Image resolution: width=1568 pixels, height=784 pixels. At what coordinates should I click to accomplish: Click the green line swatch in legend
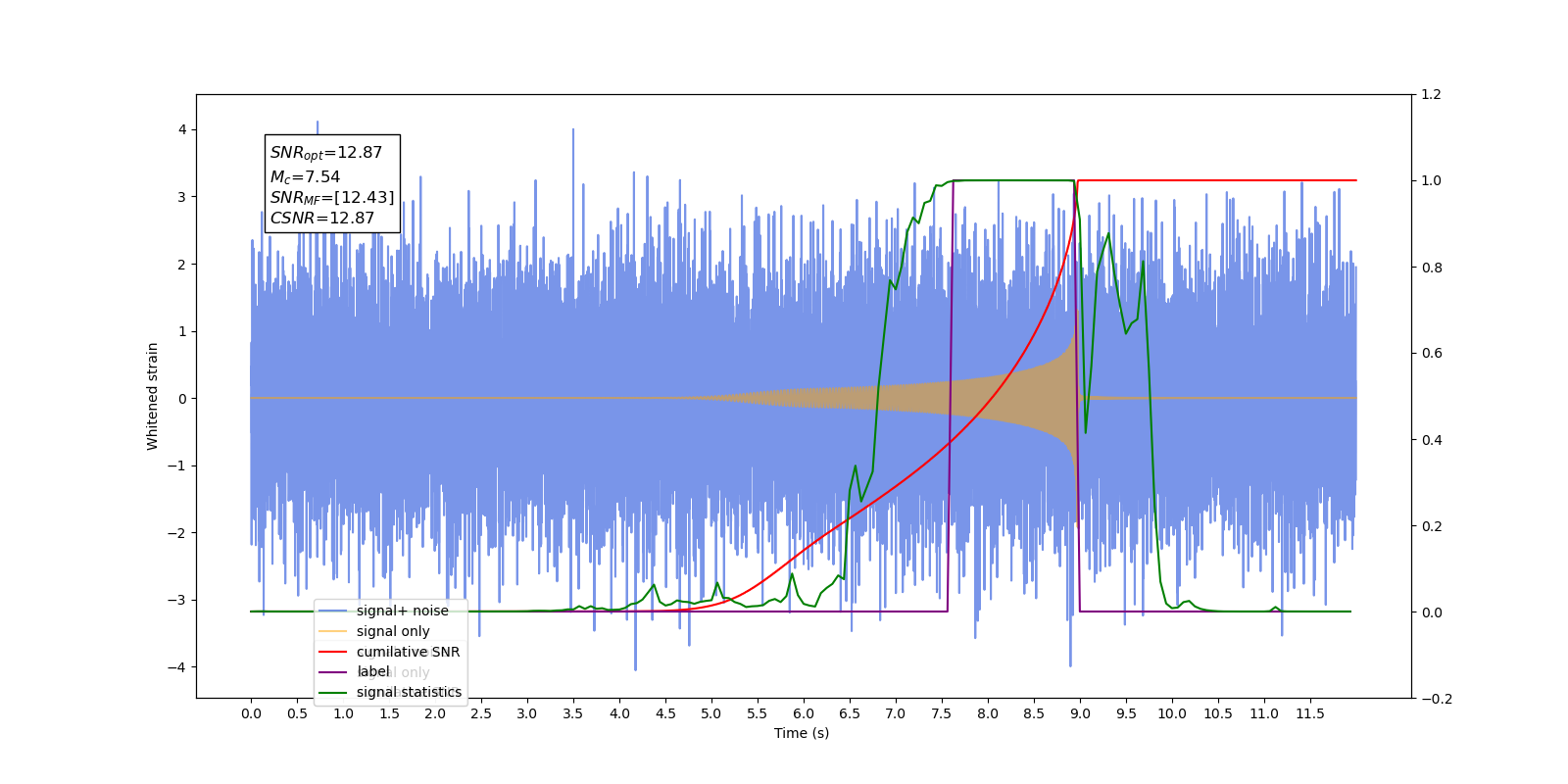(x=333, y=692)
